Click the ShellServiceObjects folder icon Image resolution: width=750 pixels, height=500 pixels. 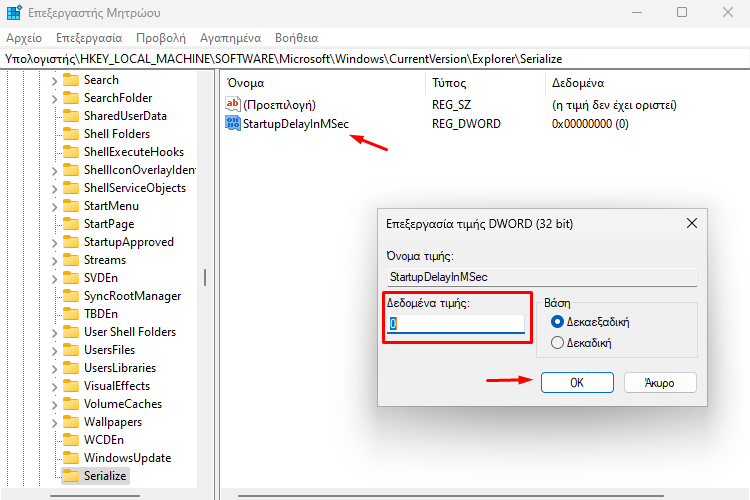[x=71, y=188]
